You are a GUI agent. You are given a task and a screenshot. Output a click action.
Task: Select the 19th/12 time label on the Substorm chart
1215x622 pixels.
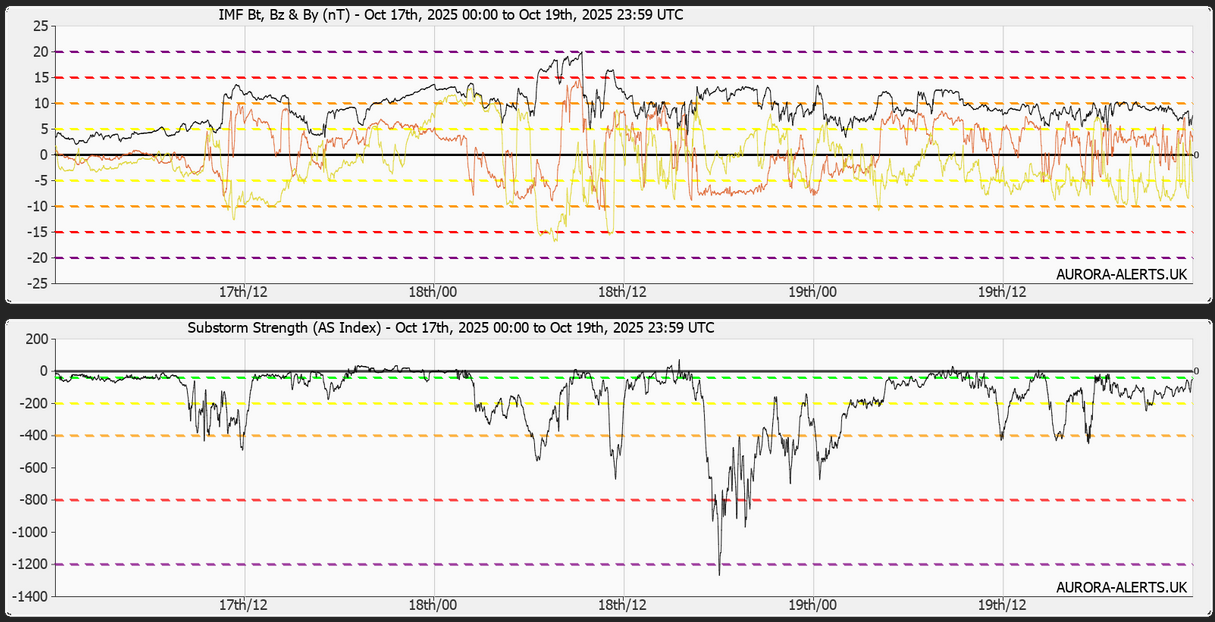pyautogui.click(x=1002, y=605)
